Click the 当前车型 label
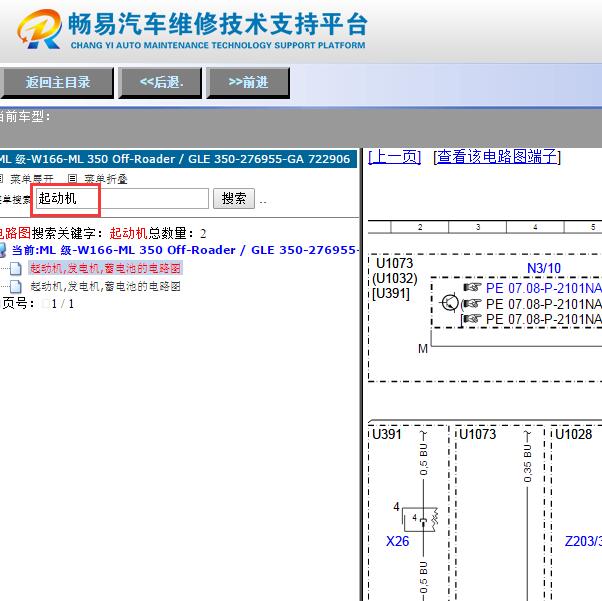 24,116
